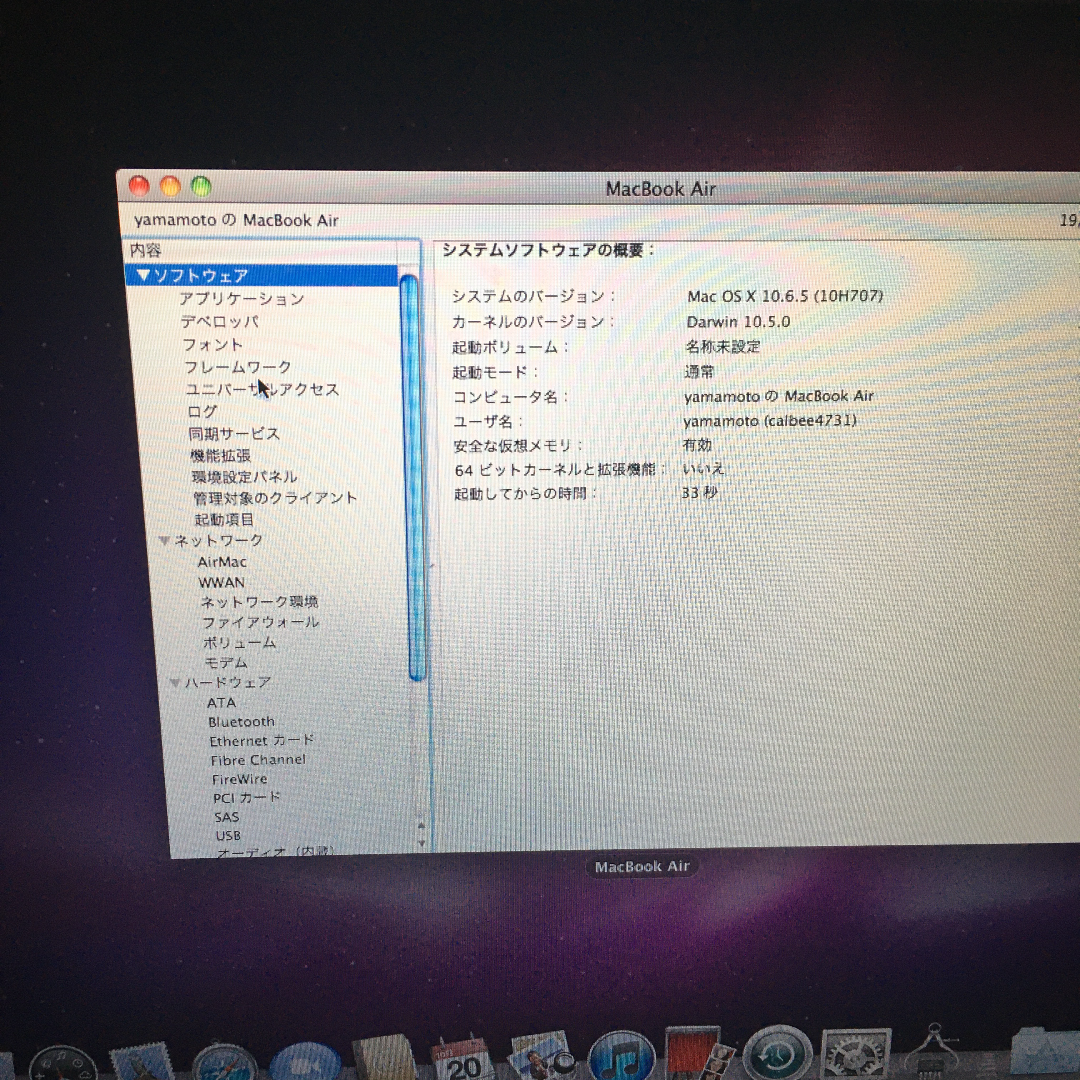Viewport: 1080px width, 1080px height.
Task: Click the sidebar scroll down arrow
Action: [x=421, y=842]
